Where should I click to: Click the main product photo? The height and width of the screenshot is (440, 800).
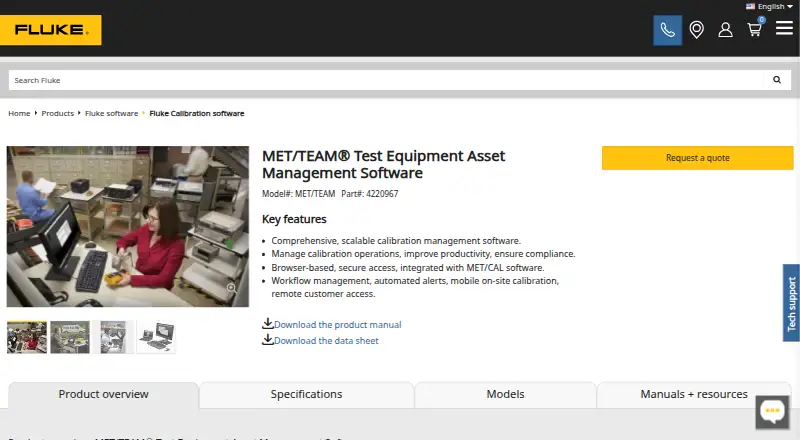[x=128, y=227]
